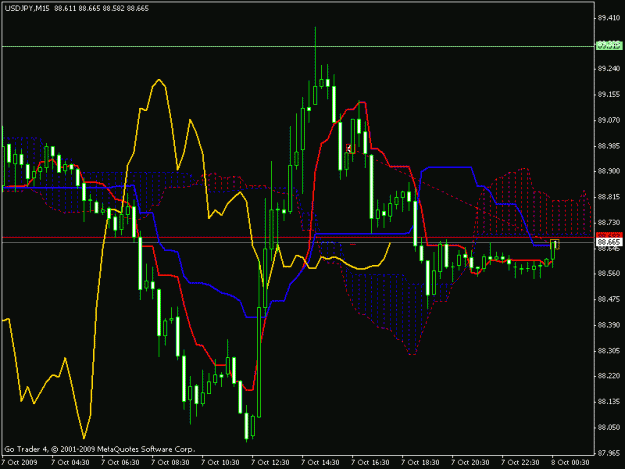Click the red price tag above 88.665
Image resolution: width=625 pixels, height=469 pixels.
tap(609, 235)
